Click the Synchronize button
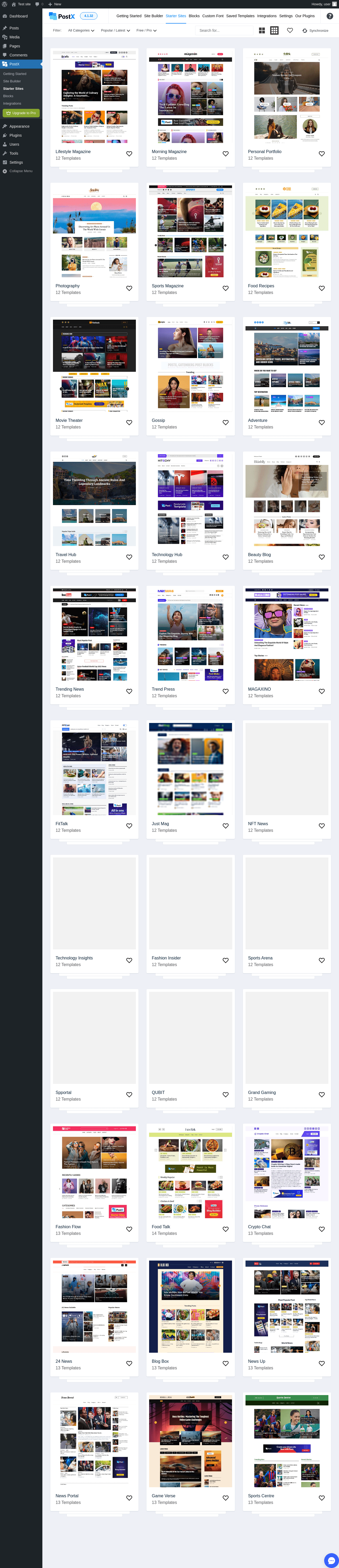 (315, 30)
